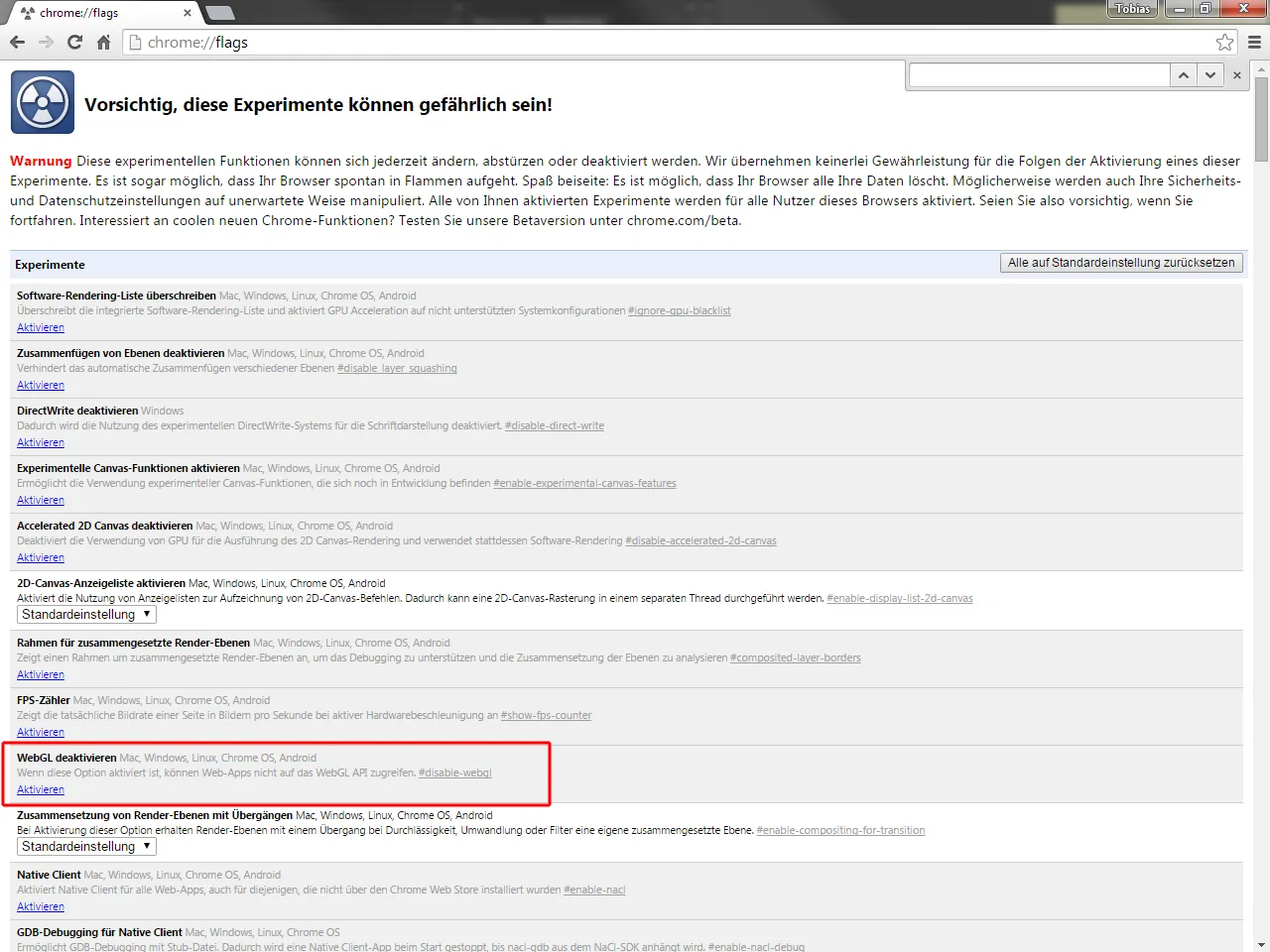Click the Native Client title text

[49, 875]
